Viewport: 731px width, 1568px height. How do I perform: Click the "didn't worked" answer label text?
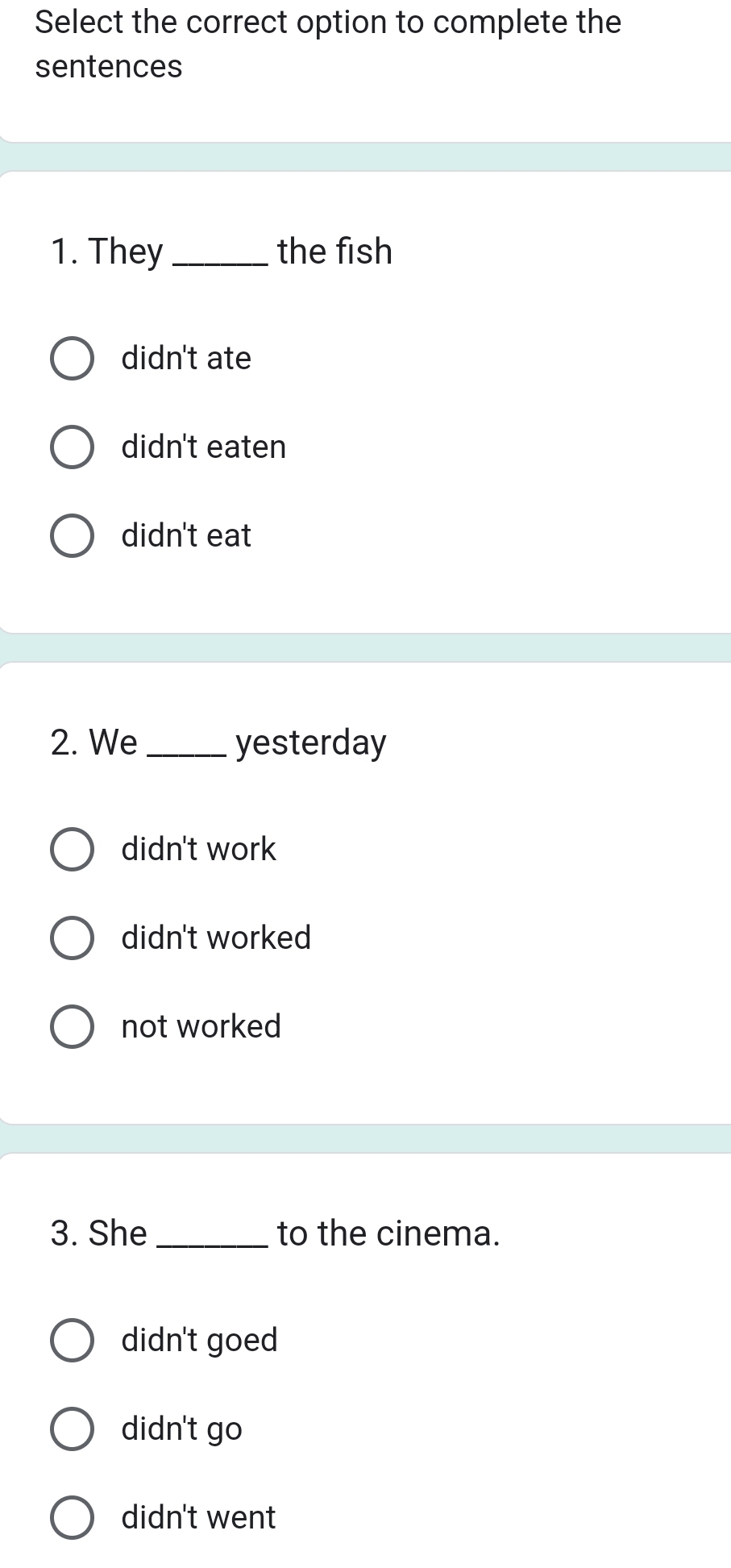coord(216,938)
